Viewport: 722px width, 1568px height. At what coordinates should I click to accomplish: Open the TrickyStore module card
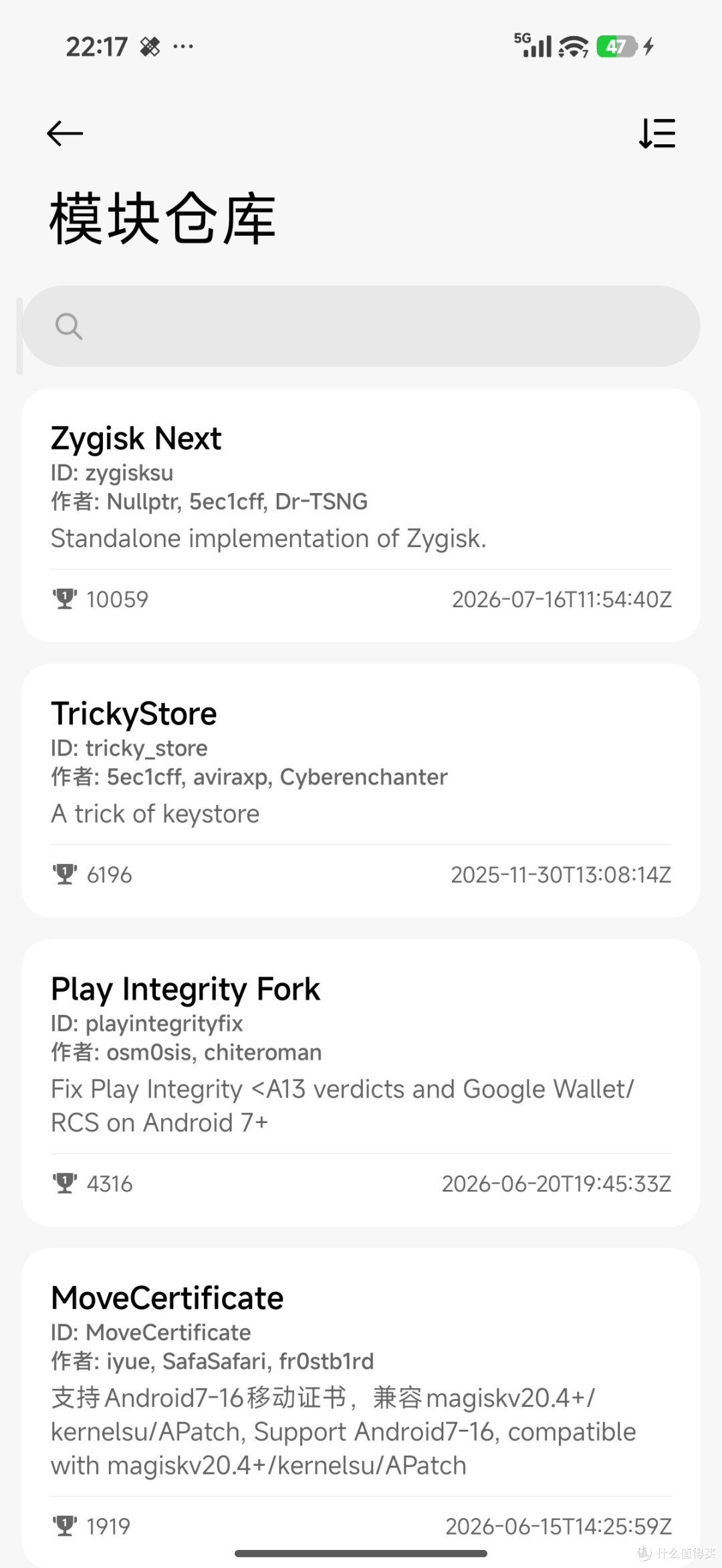361,790
